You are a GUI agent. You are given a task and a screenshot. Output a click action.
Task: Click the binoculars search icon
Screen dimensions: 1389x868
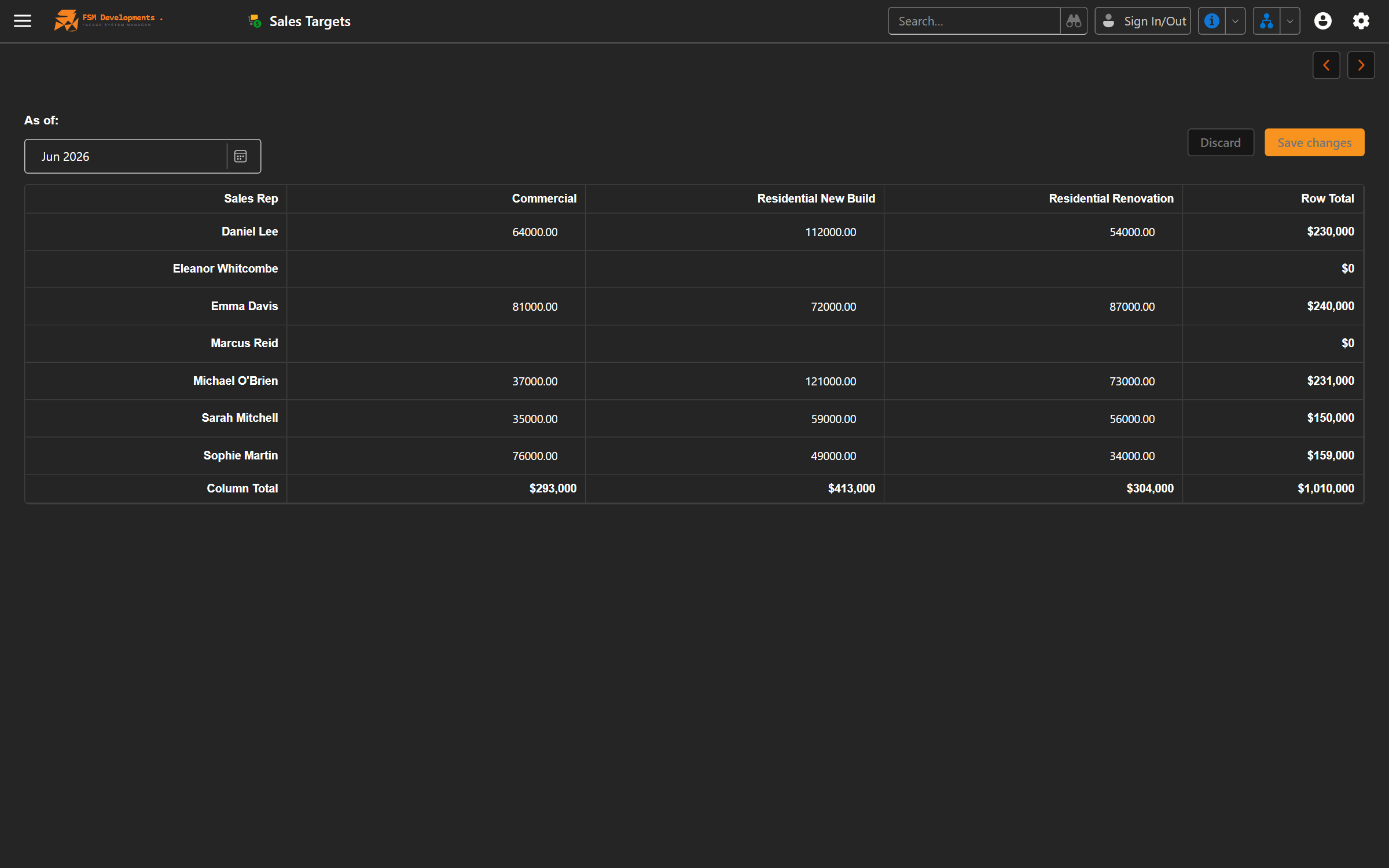click(x=1074, y=21)
